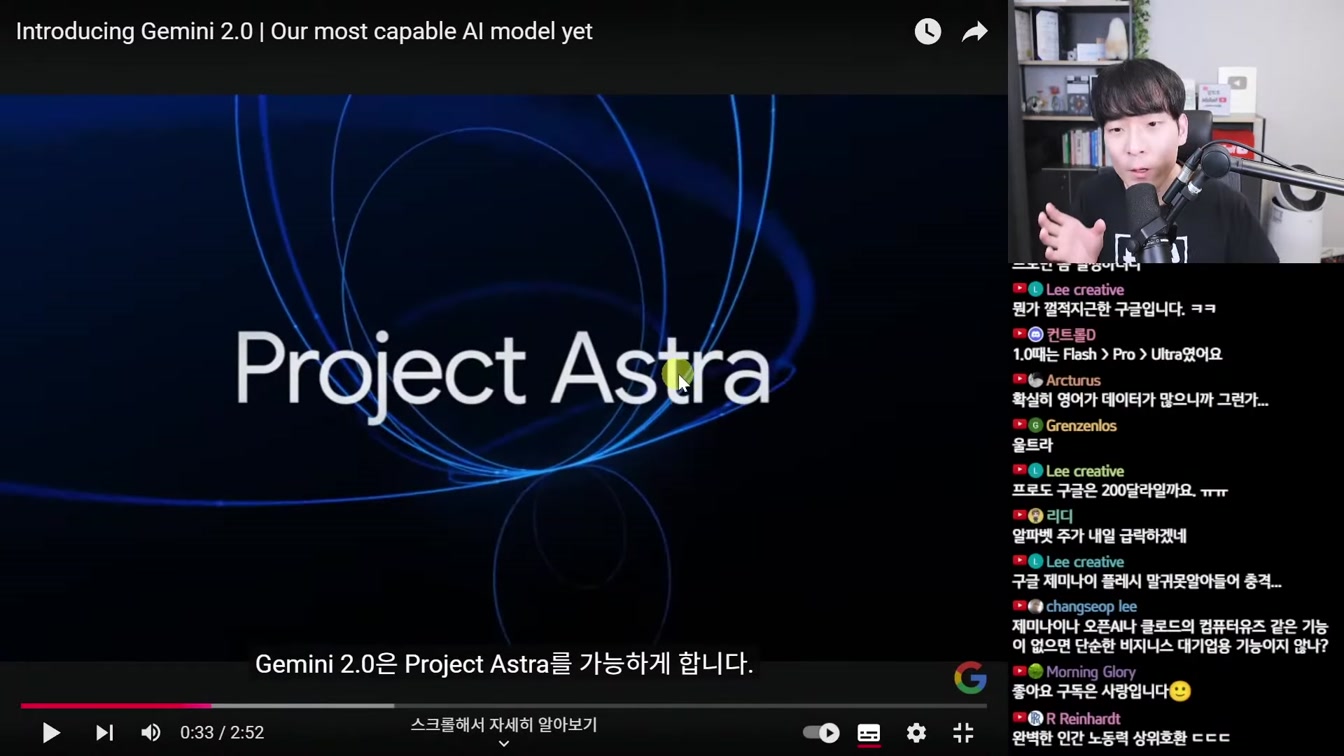Toggle subtitles/closed captions
Viewport: 1344px width, 756px height.
pos(869,733)
